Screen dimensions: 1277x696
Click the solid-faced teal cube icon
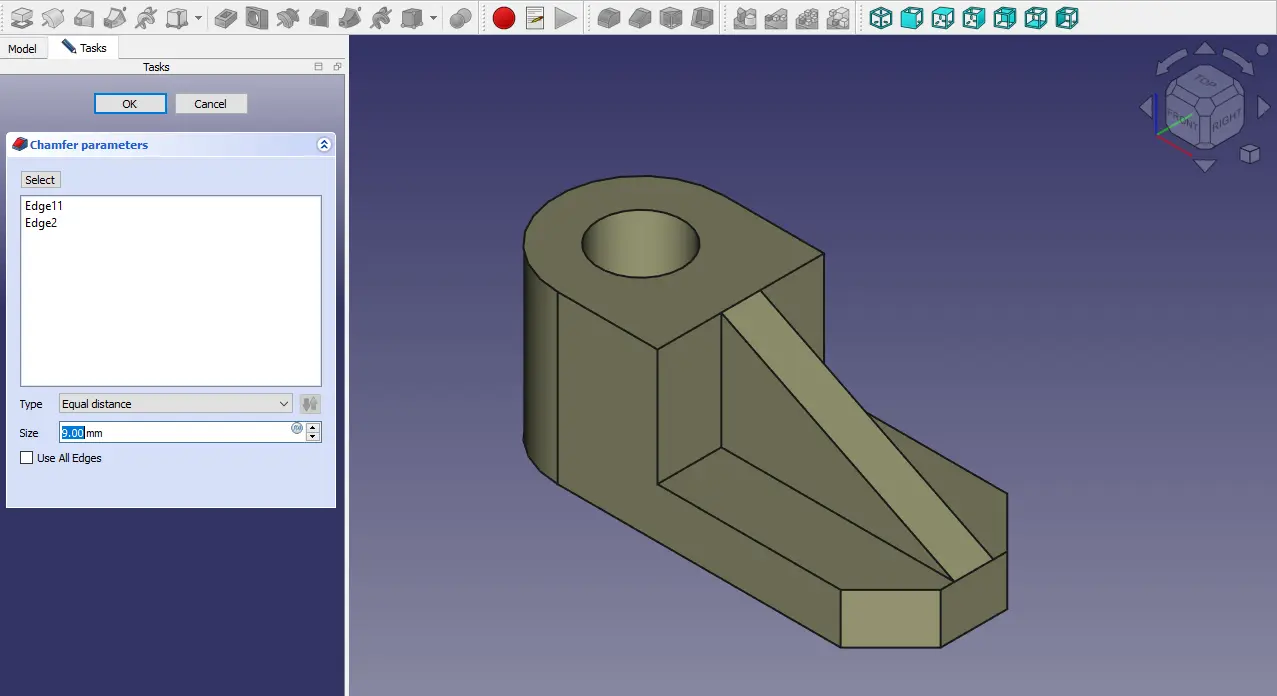(x=911, y=18)
